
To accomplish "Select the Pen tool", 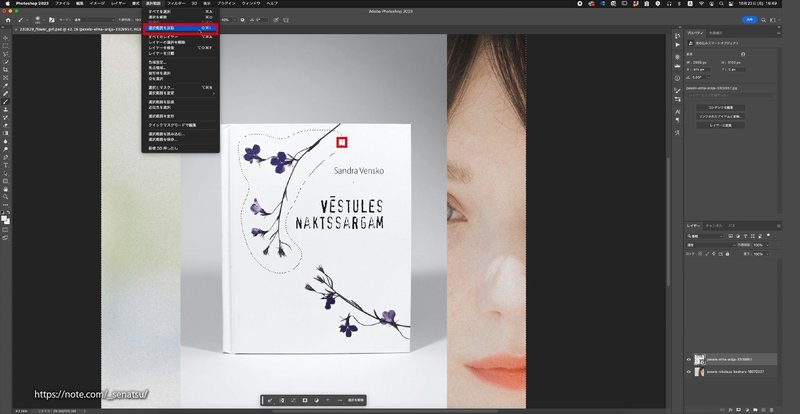I will [x=6, y=157].
